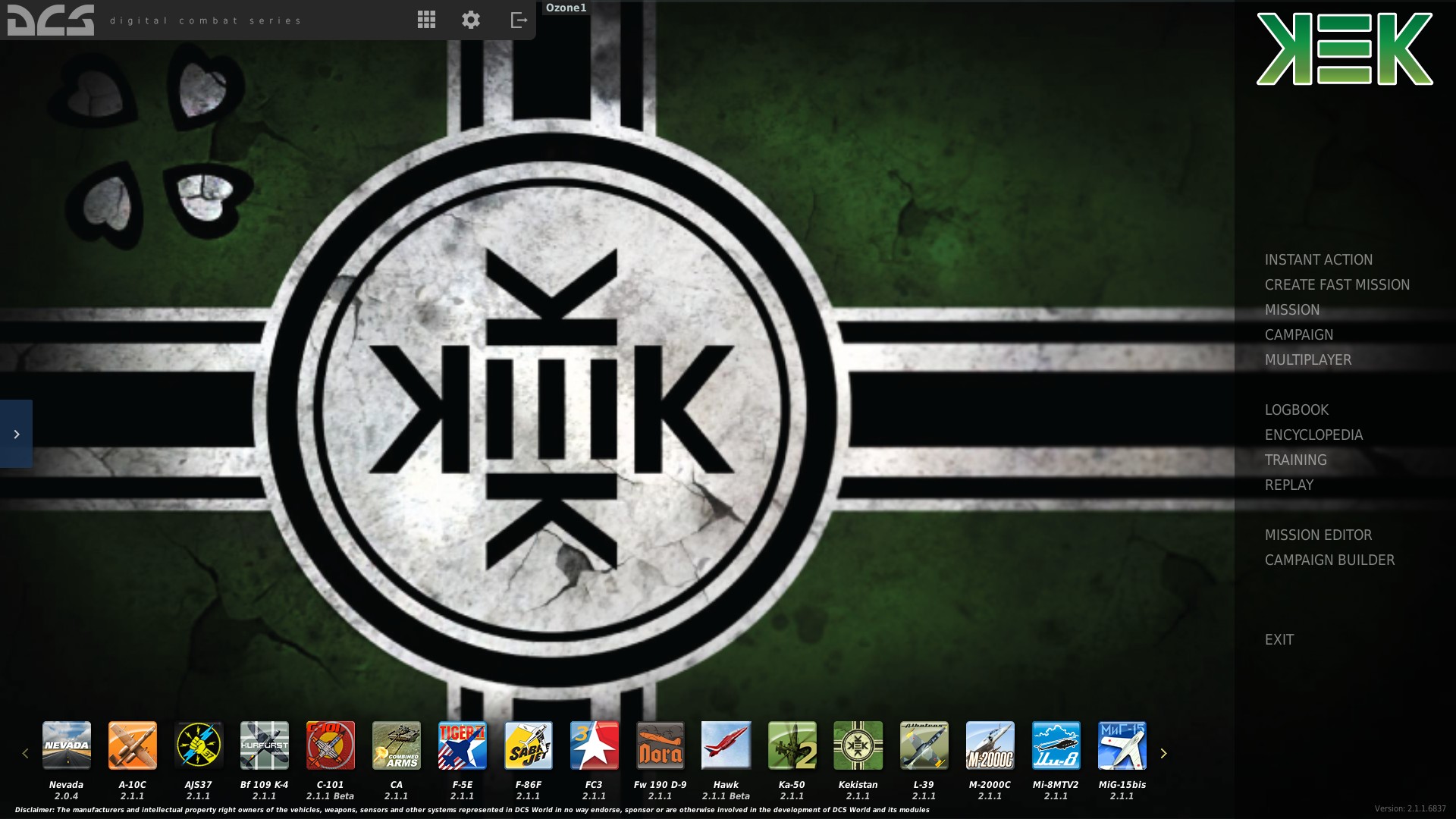
Task: Open the MISSION EDITOR
Action: click(1318, 535)
